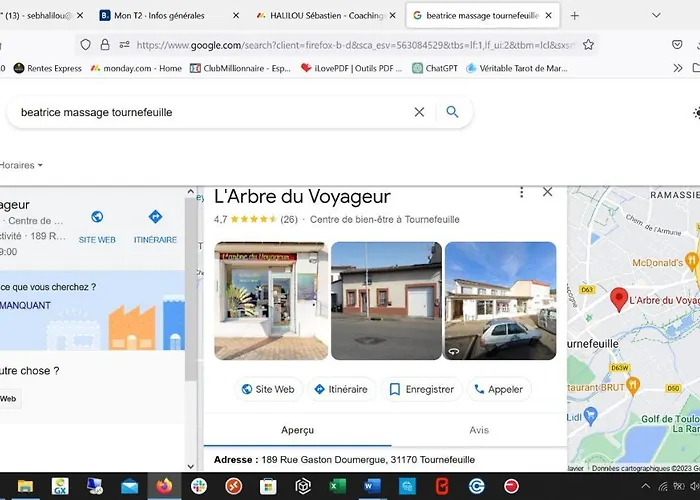
Task: Open Véritable Tarot de Marseille bookmark
Action: pos(517,68)
